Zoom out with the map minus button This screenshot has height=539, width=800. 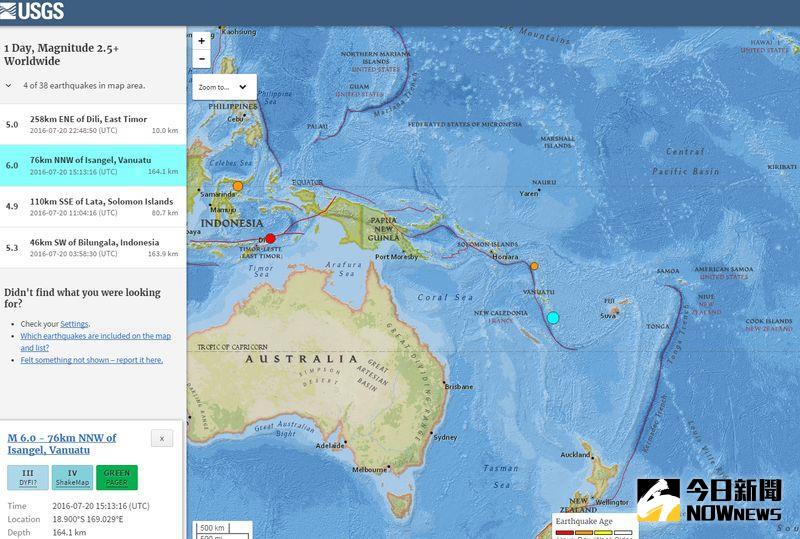click(202, 59)
